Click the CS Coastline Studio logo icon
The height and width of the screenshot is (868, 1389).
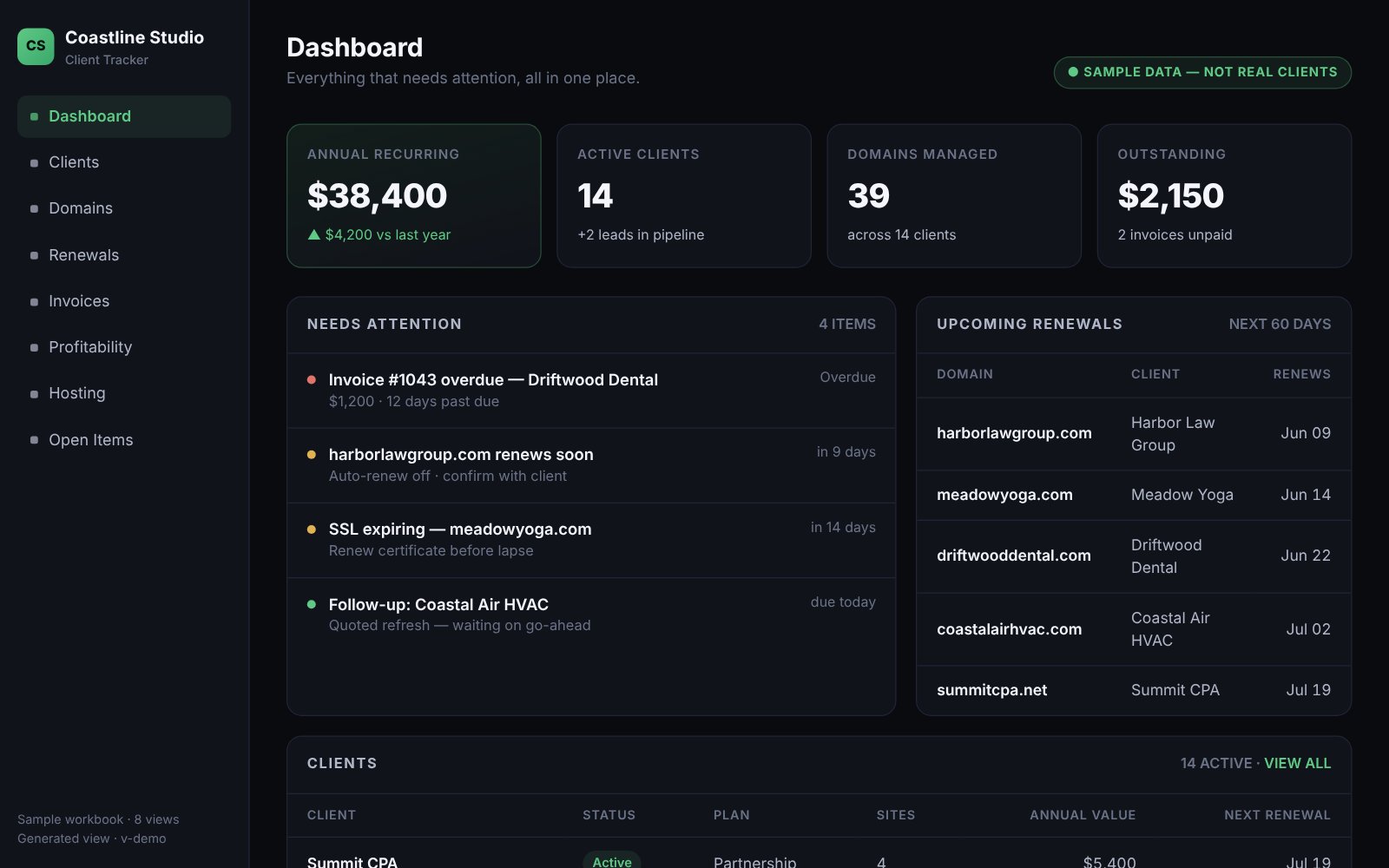(36, 46)
